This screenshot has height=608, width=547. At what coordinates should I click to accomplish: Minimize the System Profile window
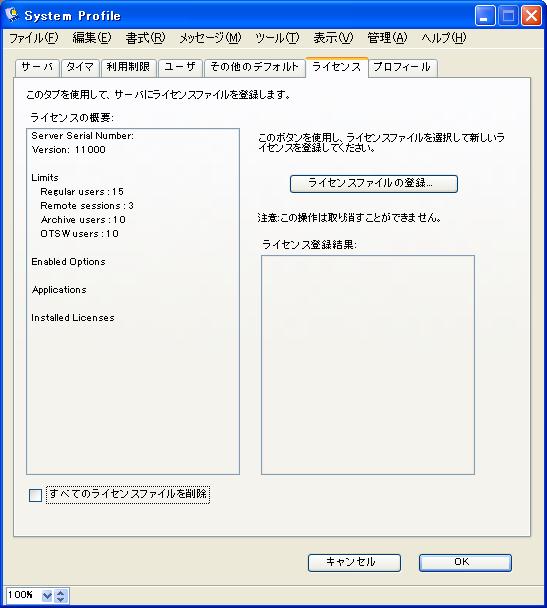click(485, 16)
